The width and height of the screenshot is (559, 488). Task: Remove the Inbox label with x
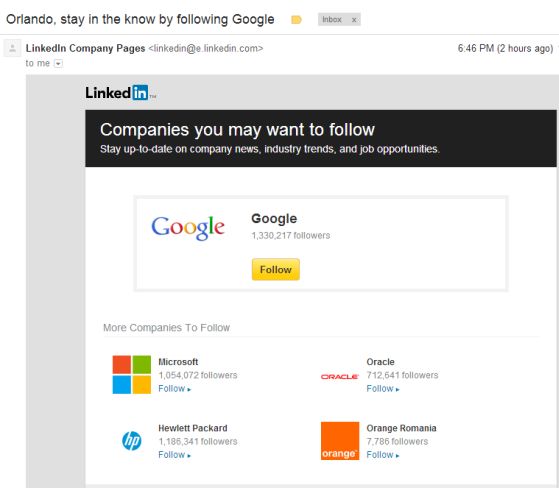(354, 20)
